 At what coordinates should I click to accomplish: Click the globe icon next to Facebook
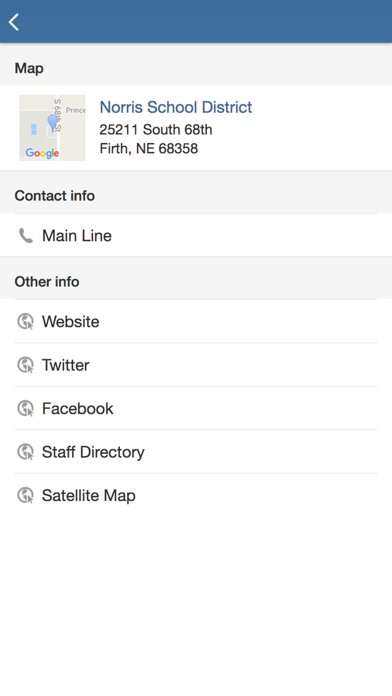pyautogui.click(x=25, y=408)
